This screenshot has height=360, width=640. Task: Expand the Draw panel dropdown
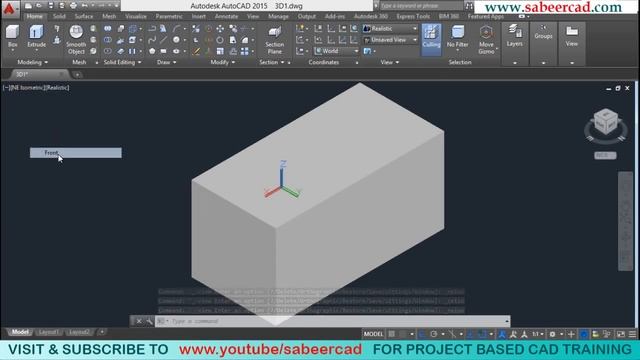tap(167, 62)
